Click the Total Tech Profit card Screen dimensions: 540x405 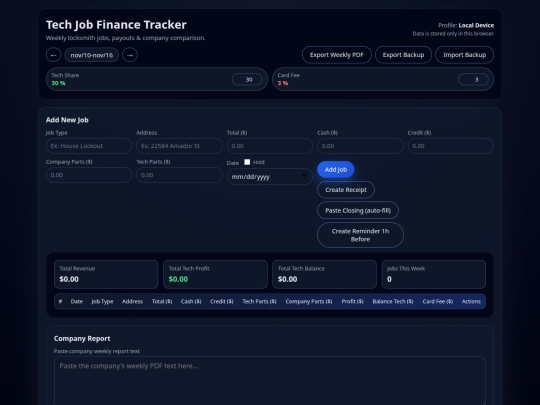215,274
